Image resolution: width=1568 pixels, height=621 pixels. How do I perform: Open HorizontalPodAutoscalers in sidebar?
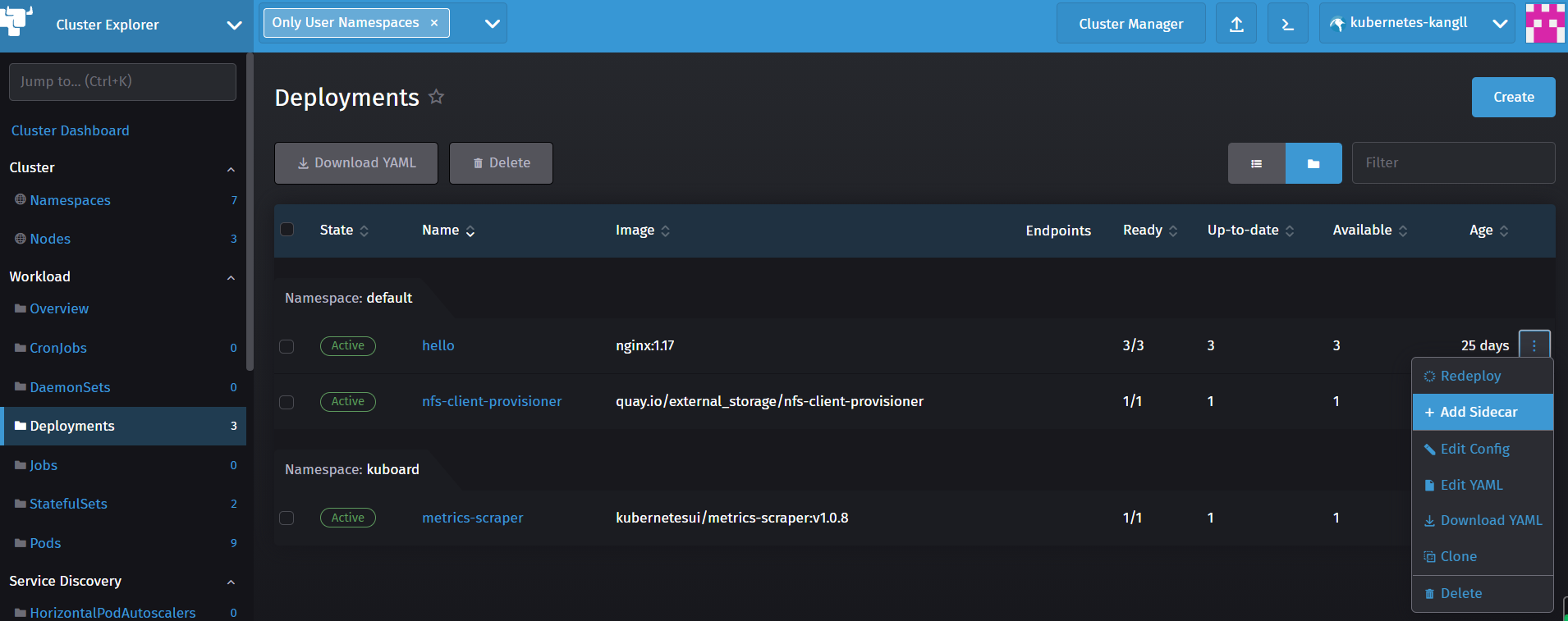[x=112, y=613]
